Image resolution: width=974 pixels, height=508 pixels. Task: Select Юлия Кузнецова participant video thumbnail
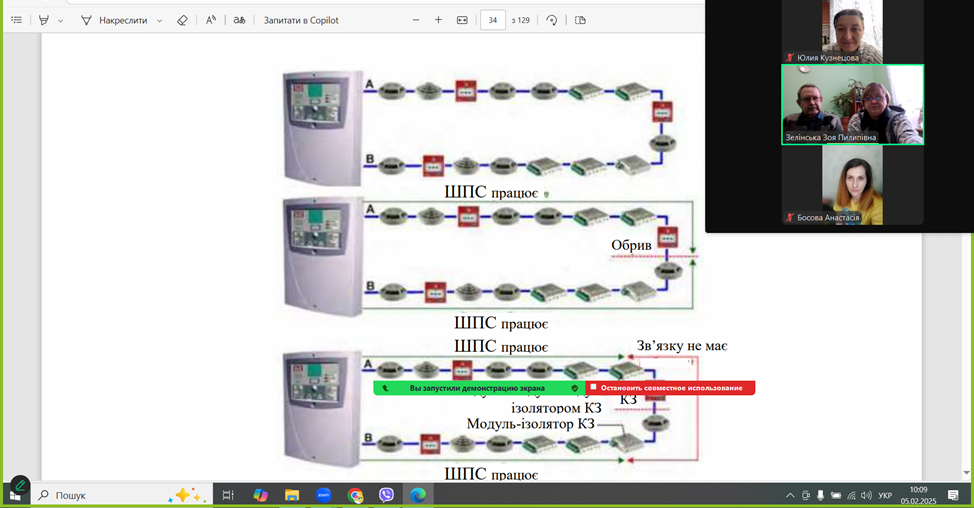852,32
